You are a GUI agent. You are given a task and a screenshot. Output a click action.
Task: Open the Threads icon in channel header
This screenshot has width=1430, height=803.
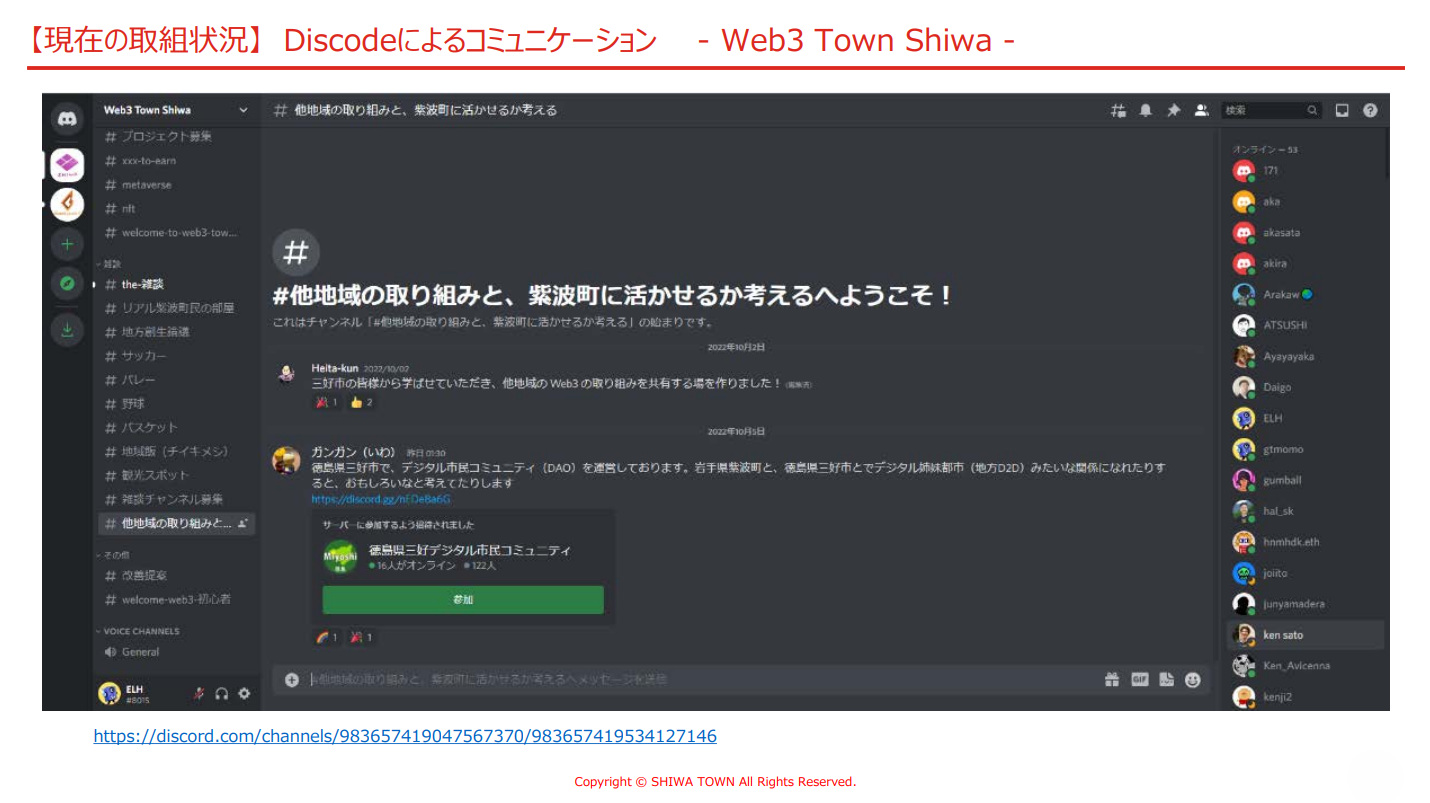[1119, 110]
